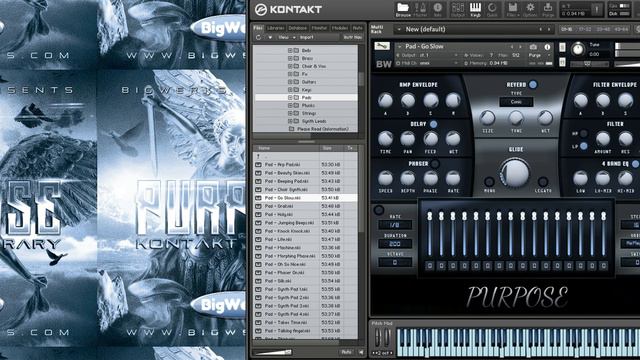Select Pad - Choir Synth.nki in file list

pyautogui.click(x=305, y=189)
